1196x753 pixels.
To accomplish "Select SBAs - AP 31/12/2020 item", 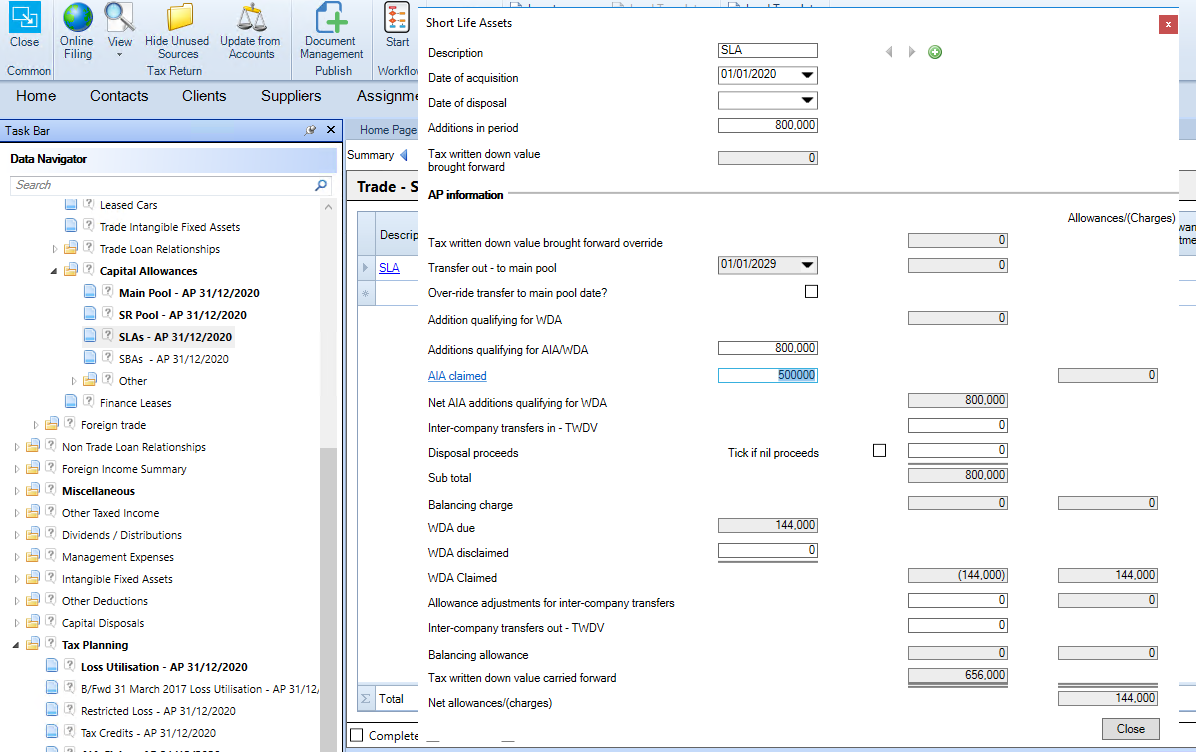I will 173,359.
